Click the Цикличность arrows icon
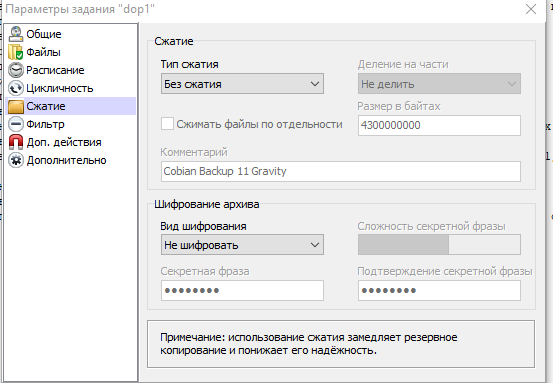 (x=16, y=88)
